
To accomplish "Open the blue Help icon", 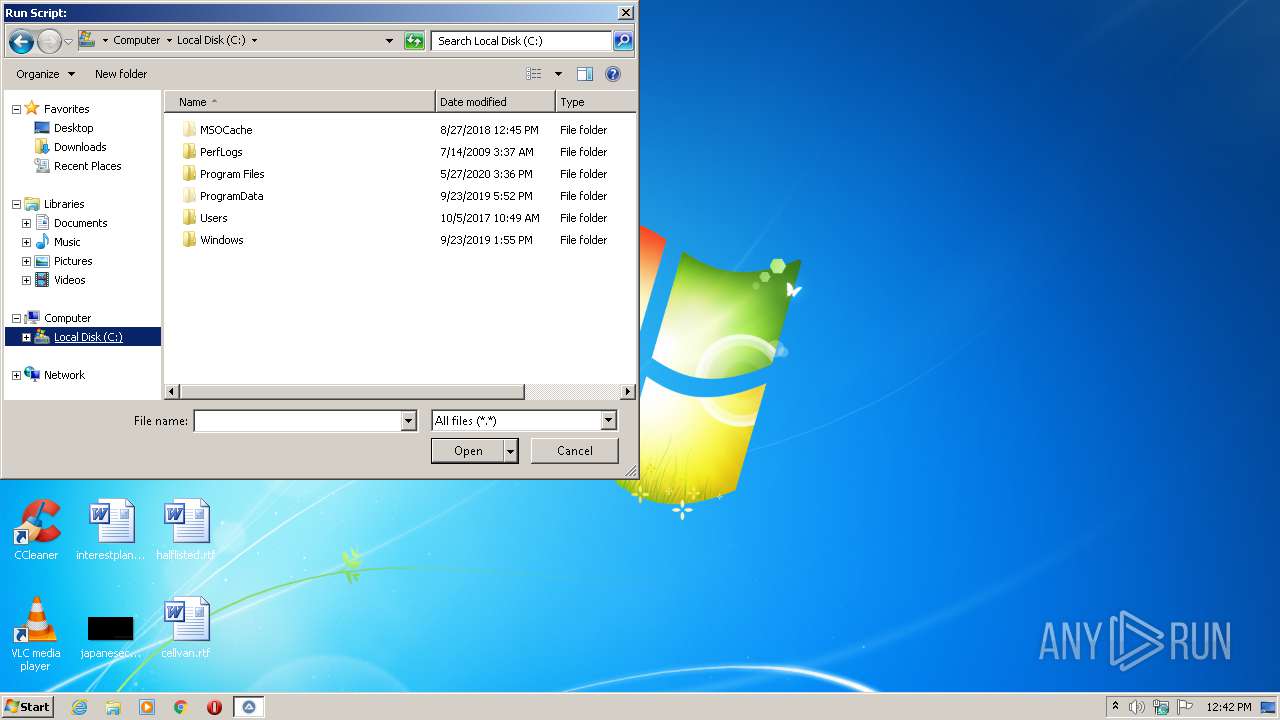I will click(613, 74).
